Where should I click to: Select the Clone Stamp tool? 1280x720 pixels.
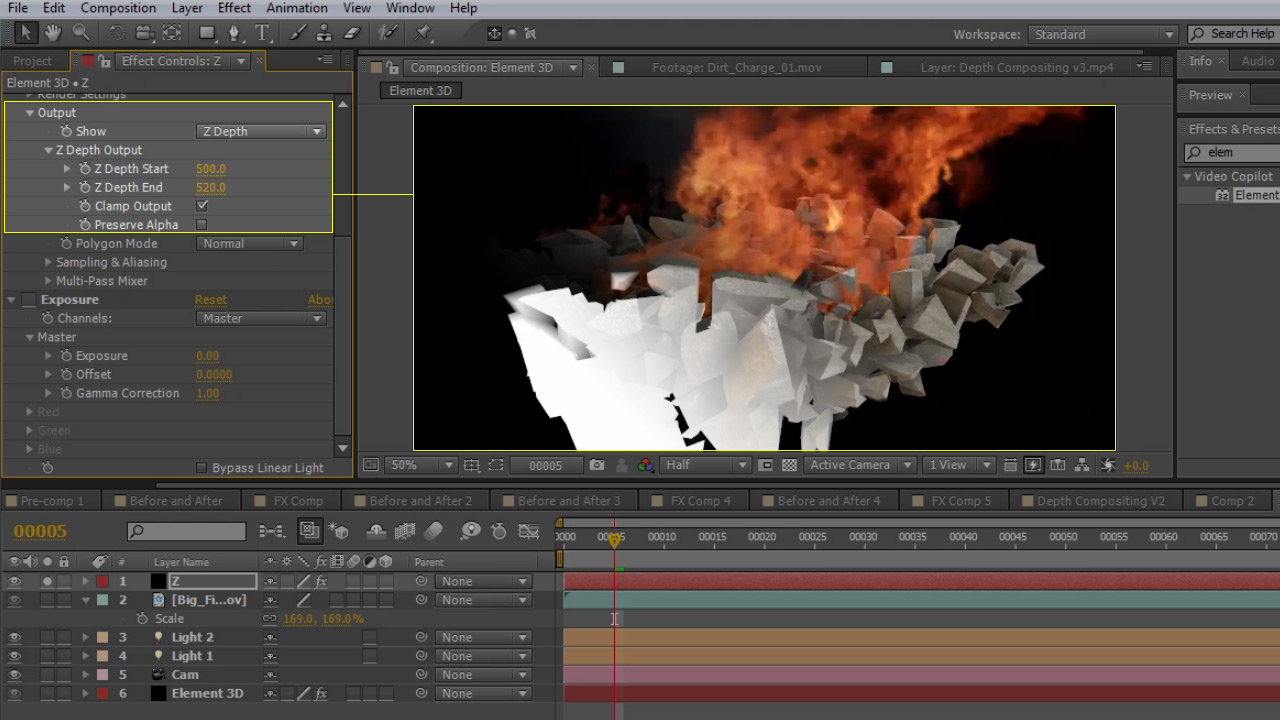click(x=325, y=33)
